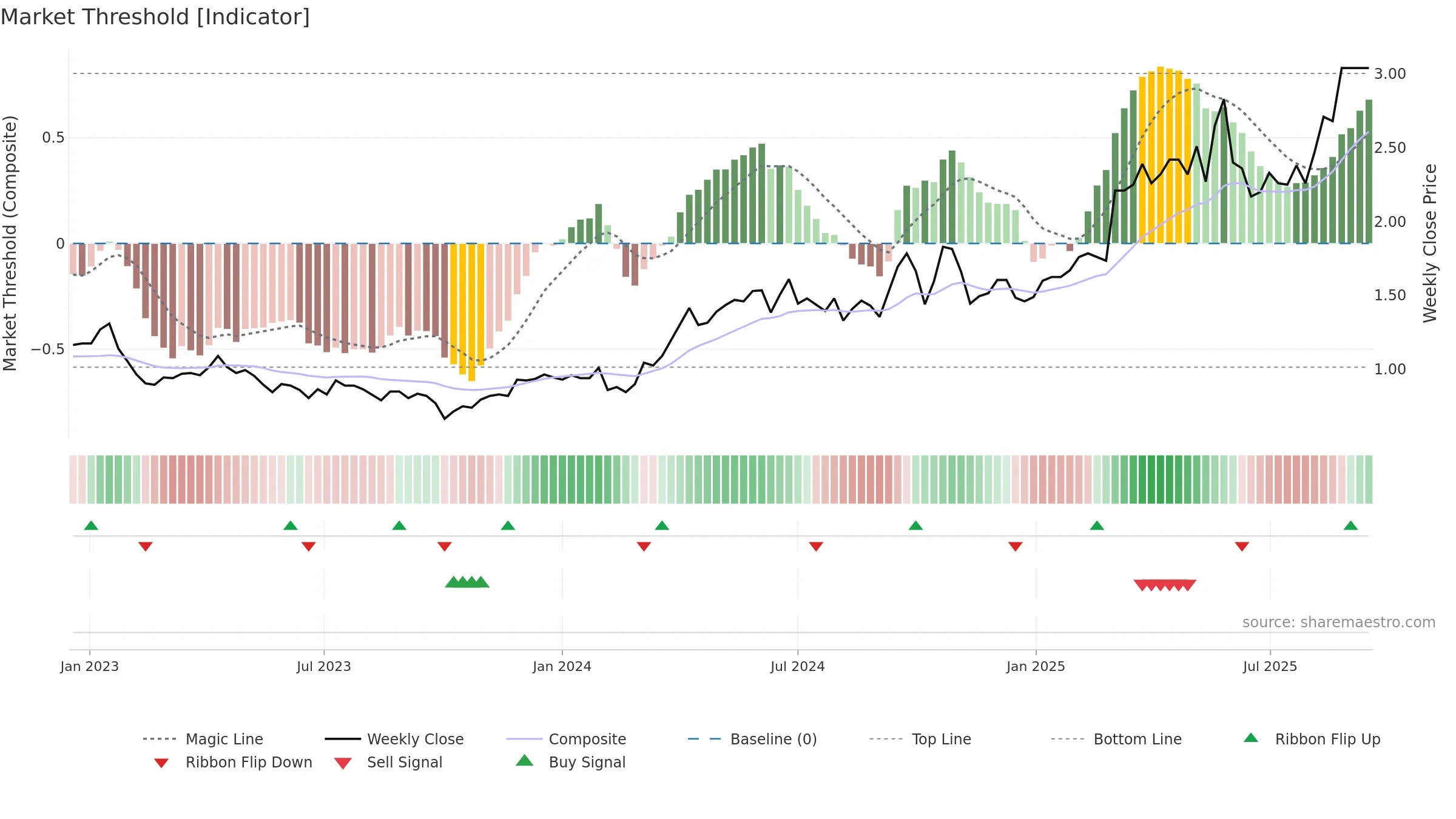The height and width of the screenshot is (819, 1456).
Task: Click the lowest yellow bar below the bottom line
Action: coord(472,312)
